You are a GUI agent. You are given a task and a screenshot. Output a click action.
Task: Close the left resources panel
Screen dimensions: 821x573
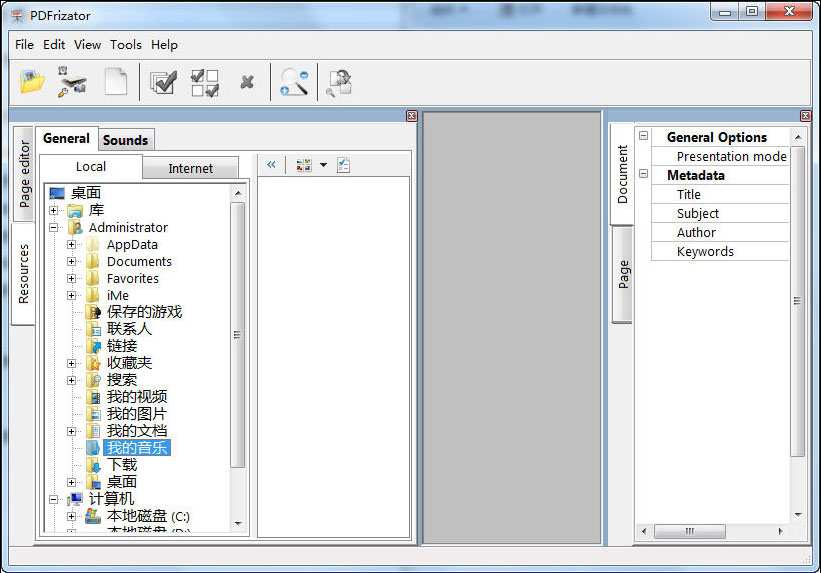click(x=412, y=116)
